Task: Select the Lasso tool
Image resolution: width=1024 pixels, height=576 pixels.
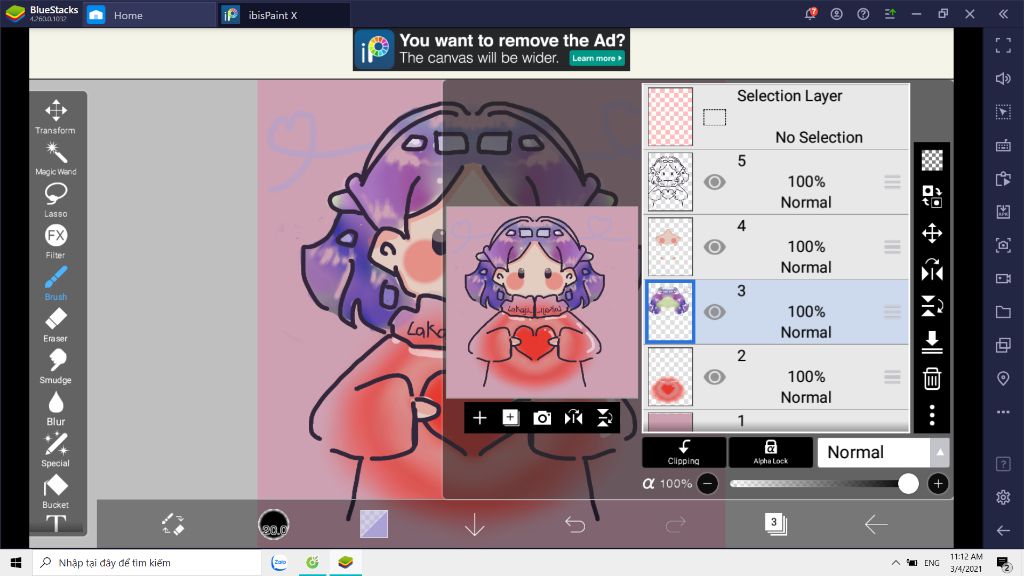Action: point(56,200)
